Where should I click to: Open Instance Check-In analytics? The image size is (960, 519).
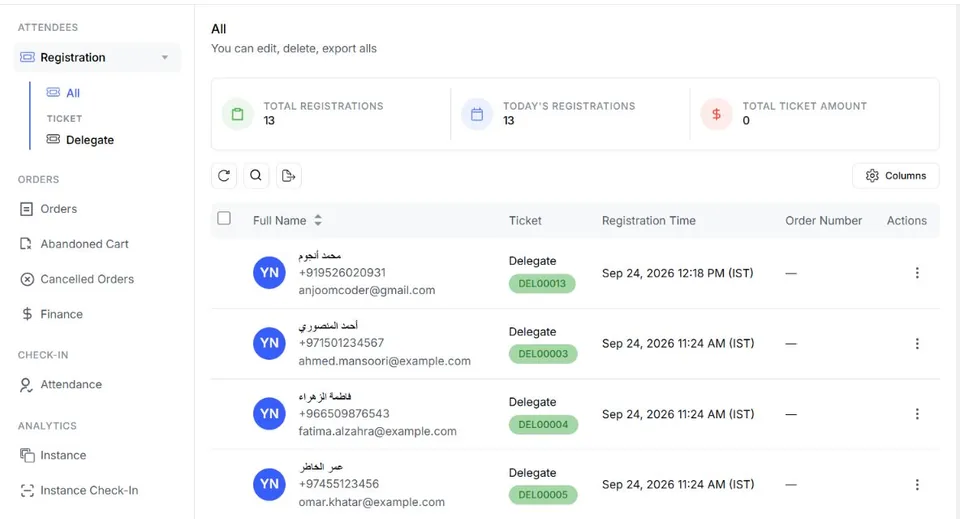89,490
